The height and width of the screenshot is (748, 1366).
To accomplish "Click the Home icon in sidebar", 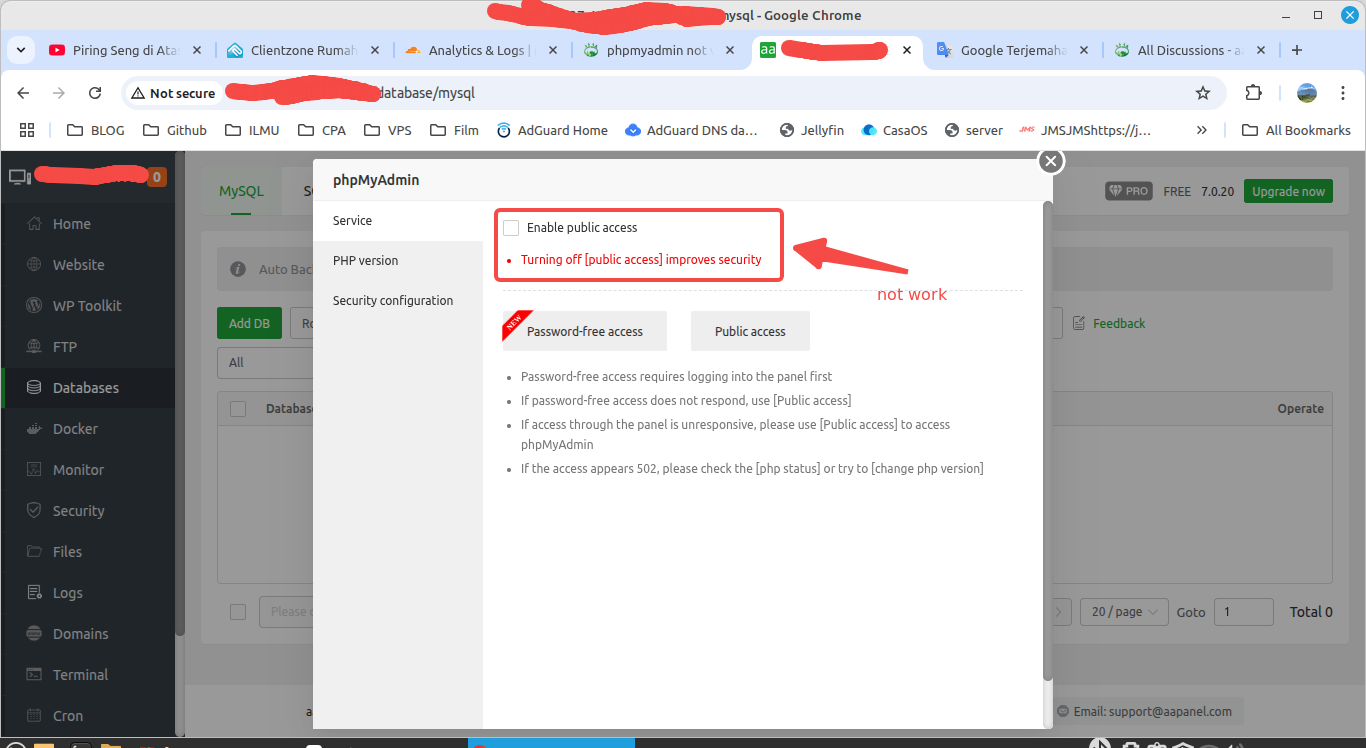I will [x=35, y=224].
